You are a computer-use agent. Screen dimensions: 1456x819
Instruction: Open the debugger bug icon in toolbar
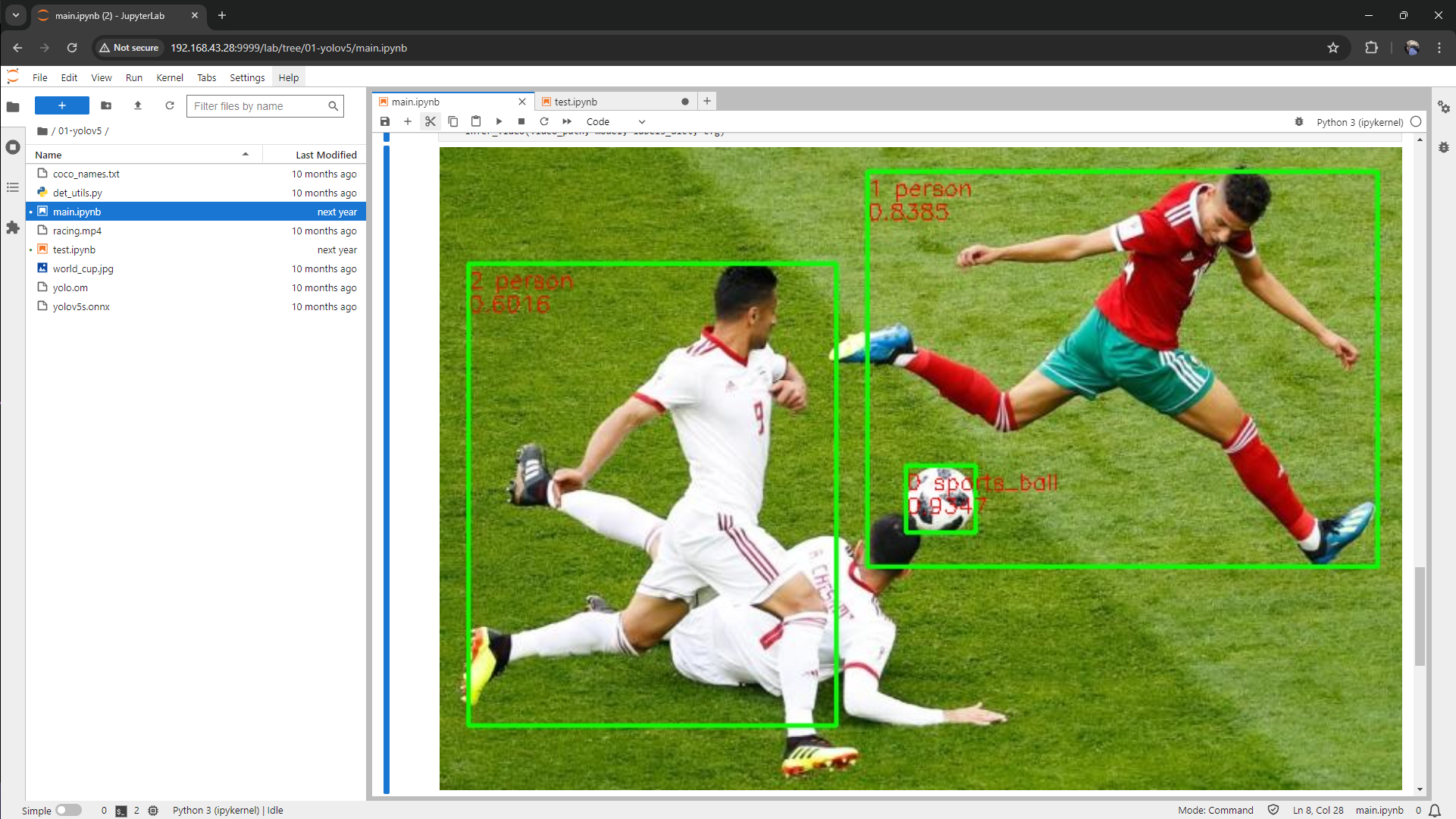click(x=1299, y=122)
